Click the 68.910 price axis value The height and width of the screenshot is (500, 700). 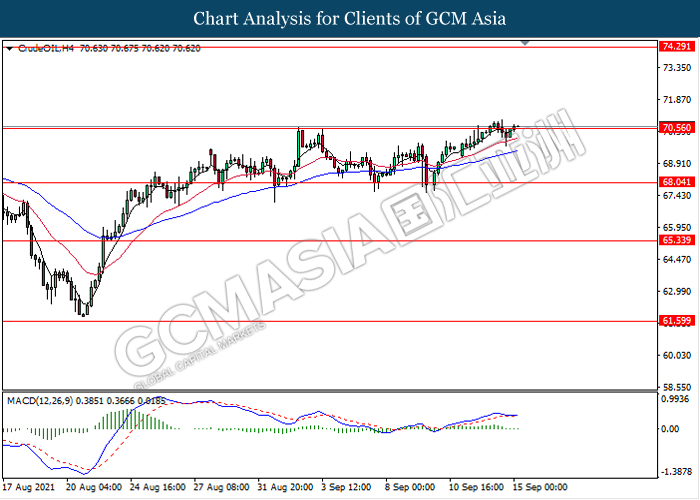pyautogui.click(x=677, y=164)
